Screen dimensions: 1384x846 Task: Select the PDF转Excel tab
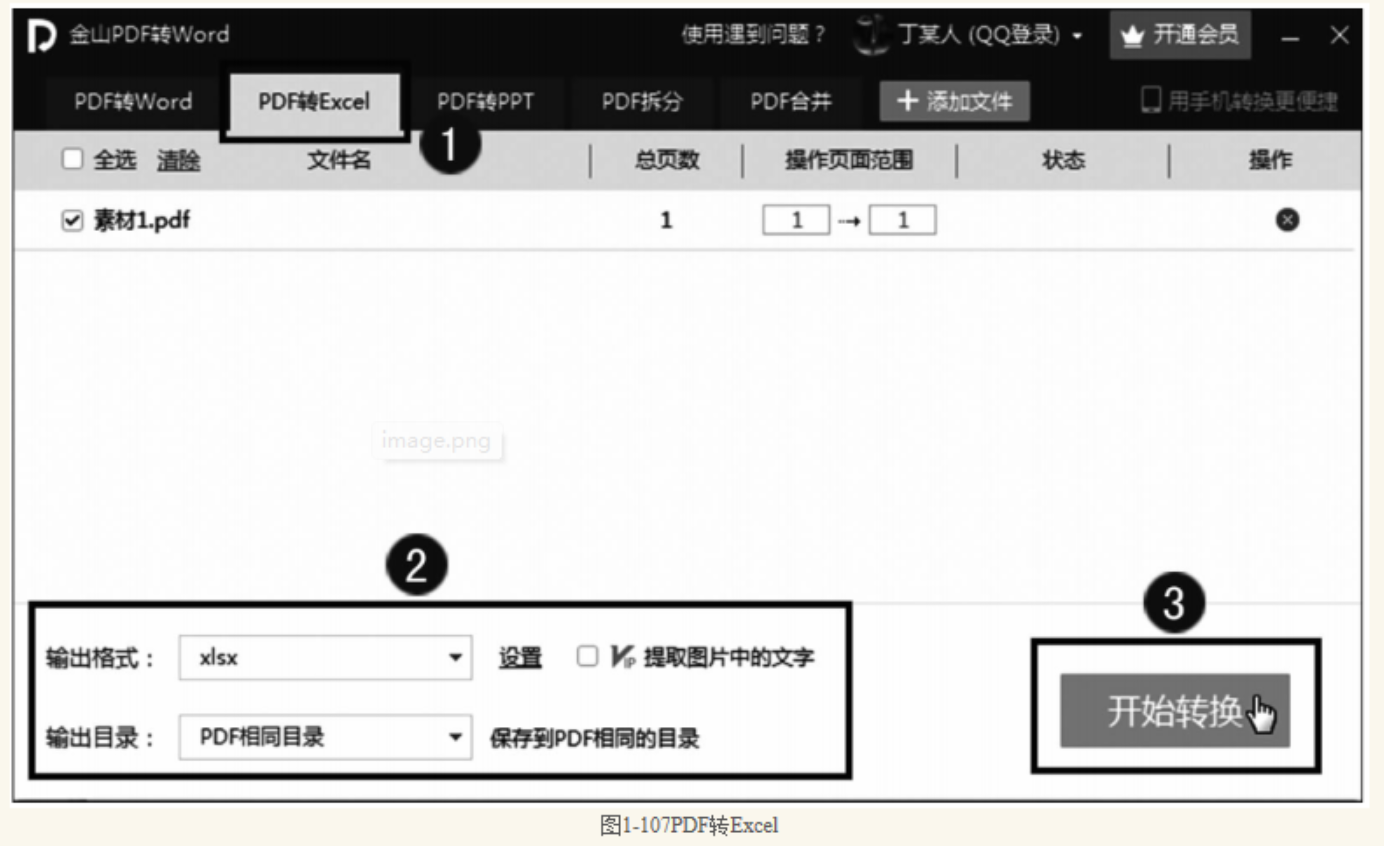314,101
